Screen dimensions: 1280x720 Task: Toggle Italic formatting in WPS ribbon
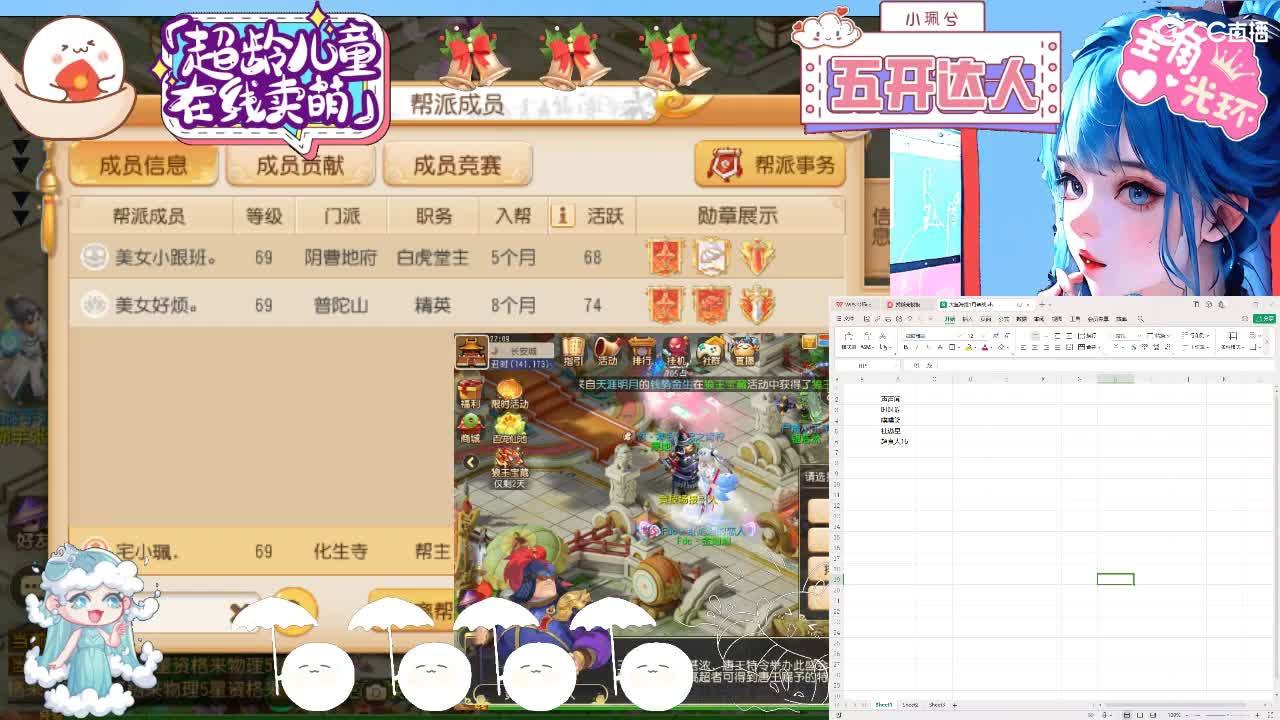[918, 347]
